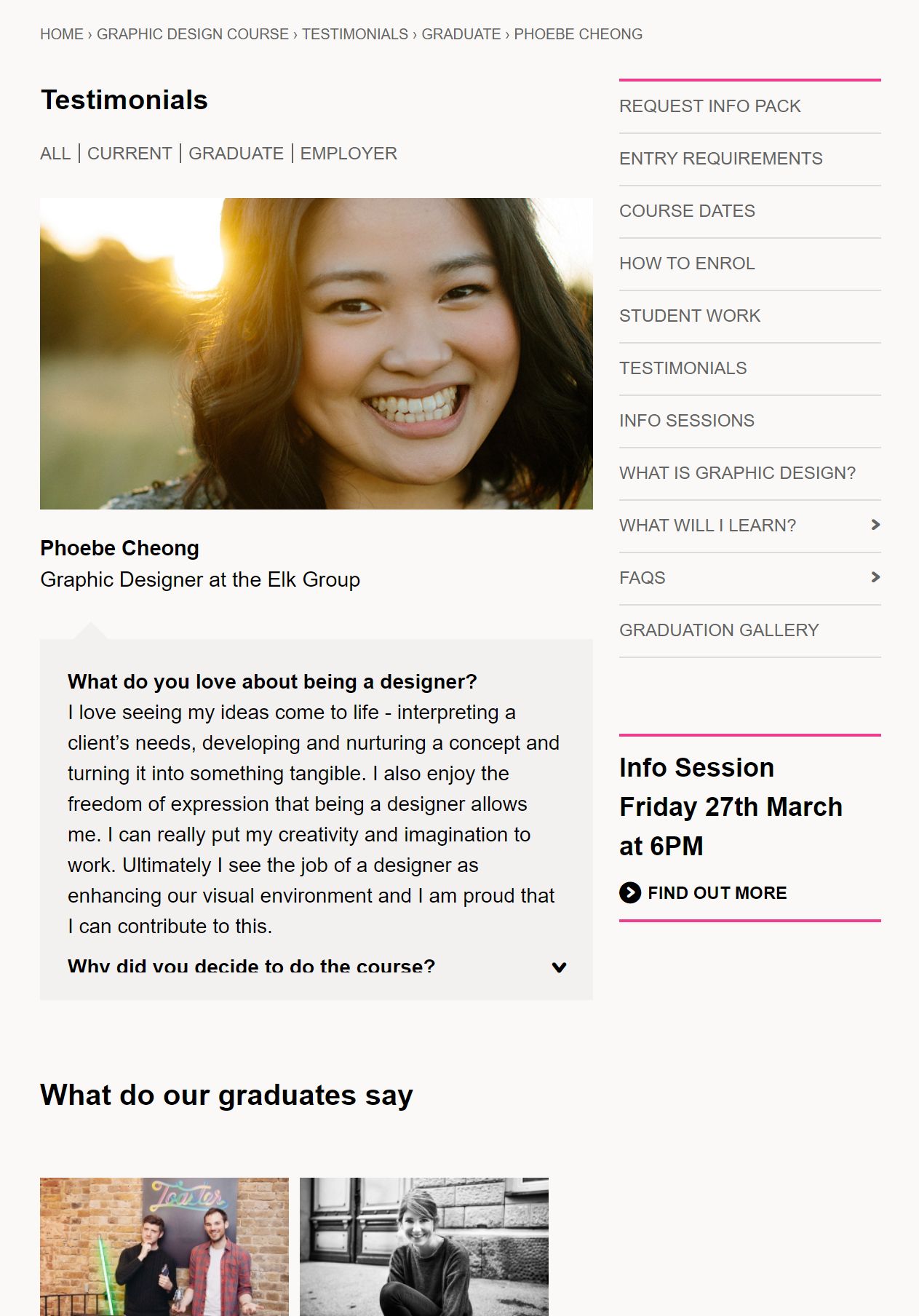
Task: Click FIND OUT MORE about the Info Session
Action: pyautogui.click(x=717, y=892)
